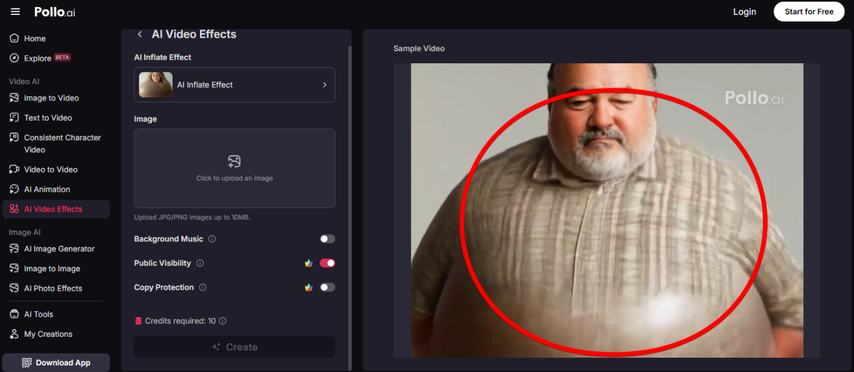
Task: Click the My Creations icon
Action: click(14, 334)
